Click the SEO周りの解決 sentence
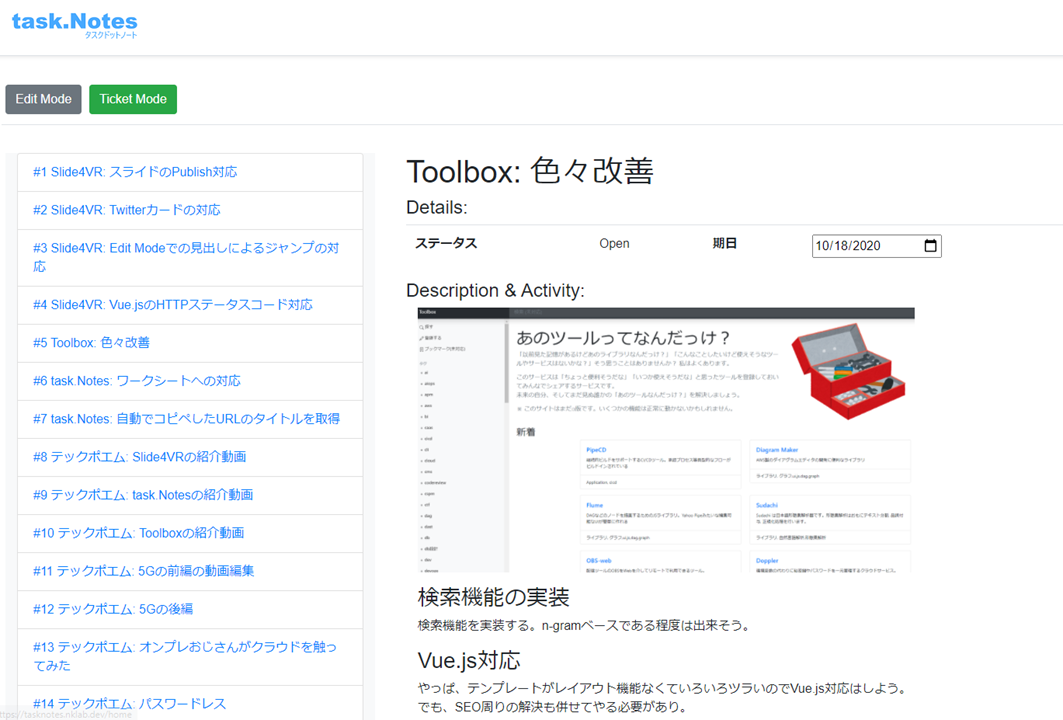The height and width of the screenshot is (720, 1063). pos(552,706)
